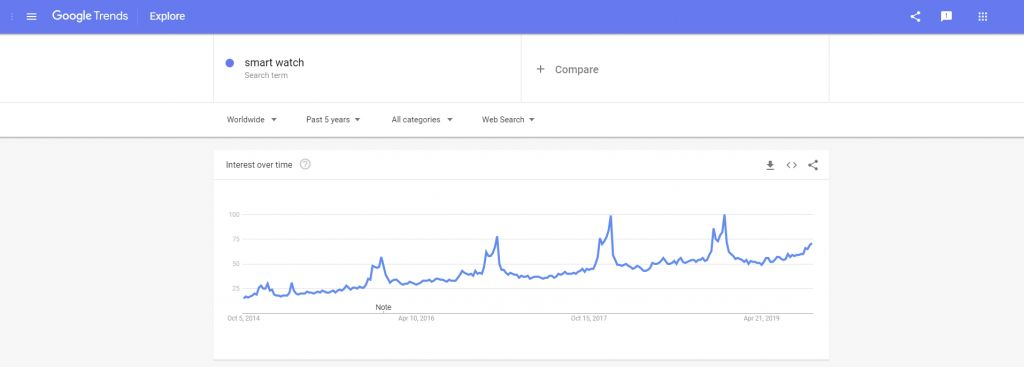This screenshot has width=1024, height=367.
Task: Go to the Explore section
Action: click(167, 16)
